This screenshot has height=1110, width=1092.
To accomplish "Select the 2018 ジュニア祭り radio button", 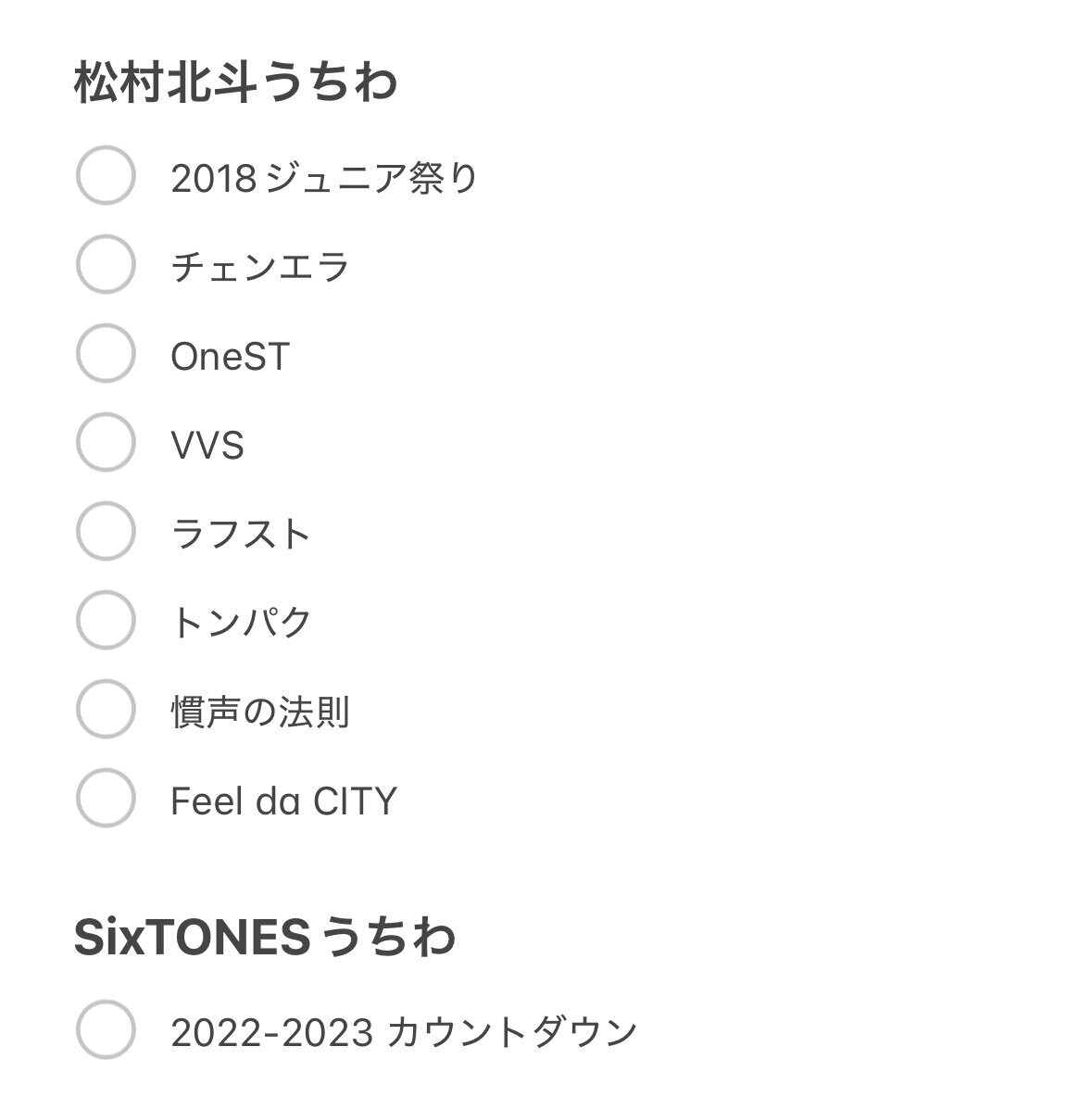I will point(106,175).
